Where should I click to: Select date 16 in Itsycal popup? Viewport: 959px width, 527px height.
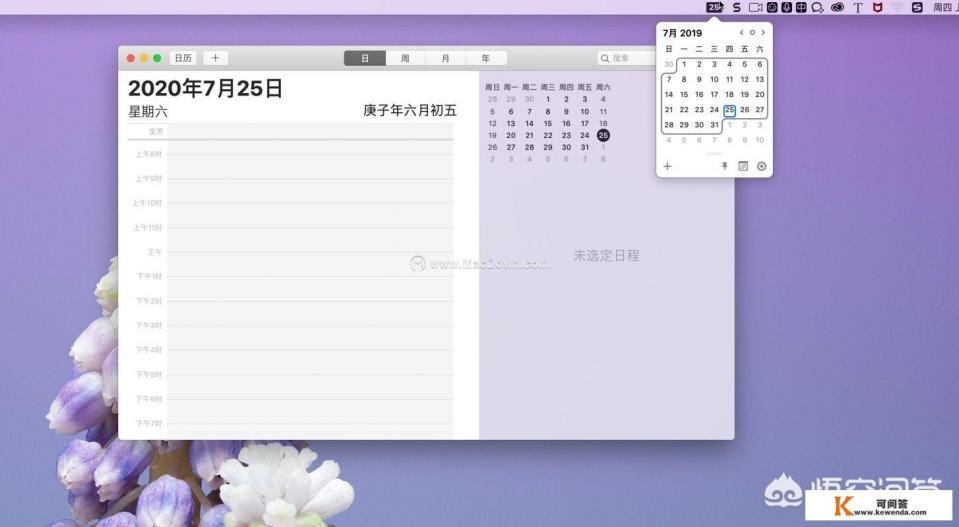699,95
